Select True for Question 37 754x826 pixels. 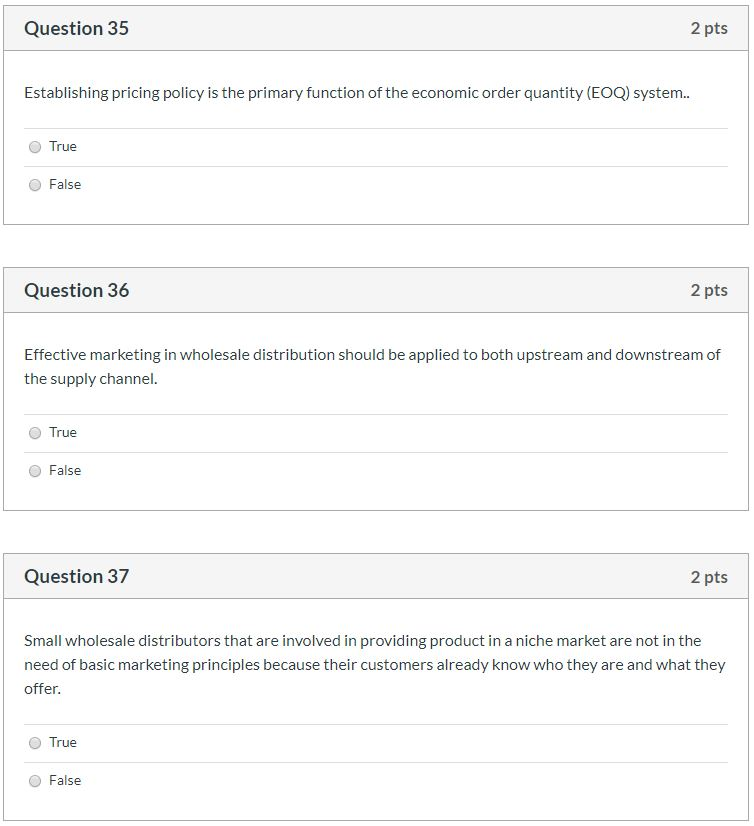pyautogui.click(x=35, y=742)
